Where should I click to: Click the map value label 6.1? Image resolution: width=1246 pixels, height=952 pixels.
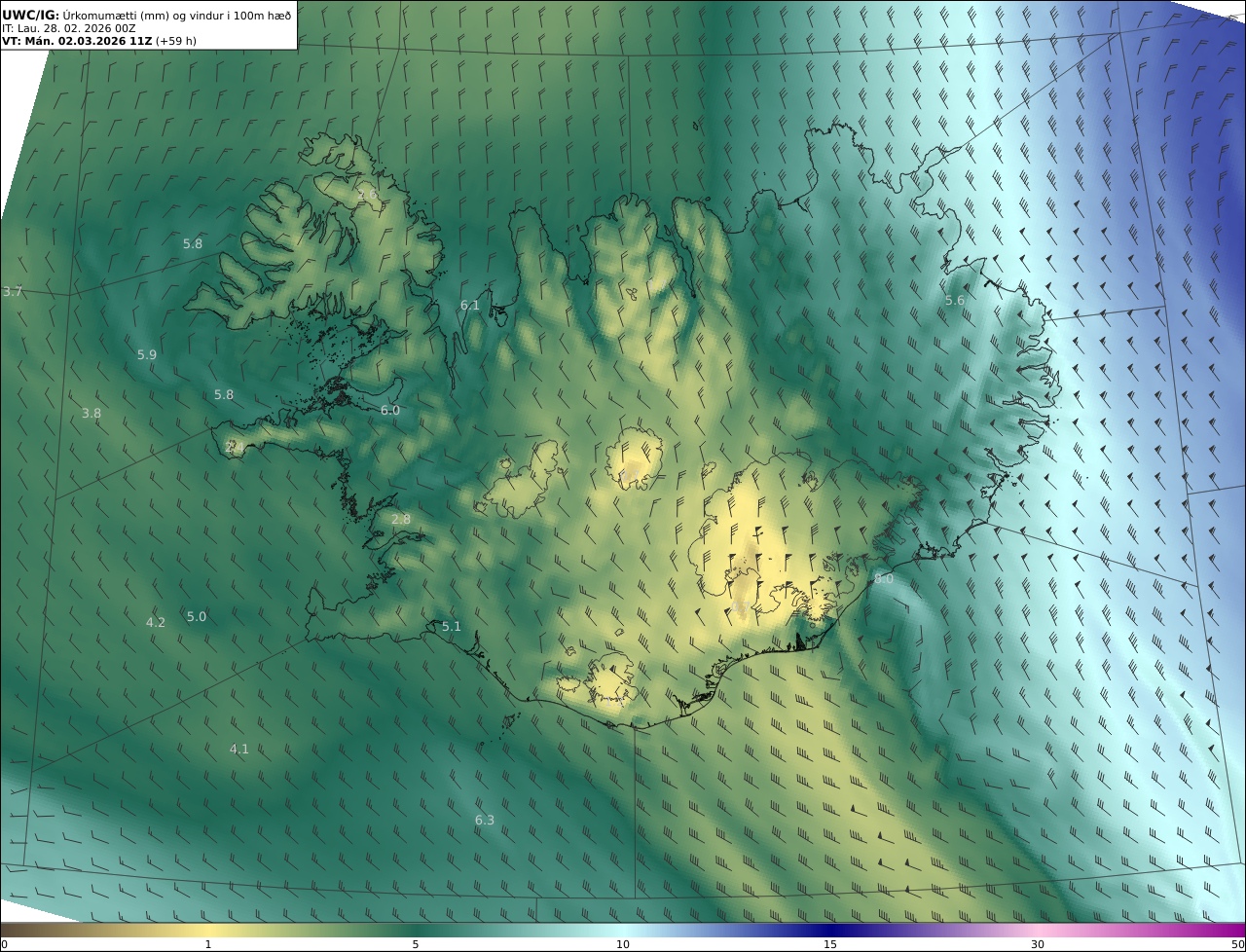click(x=470, y=306)
